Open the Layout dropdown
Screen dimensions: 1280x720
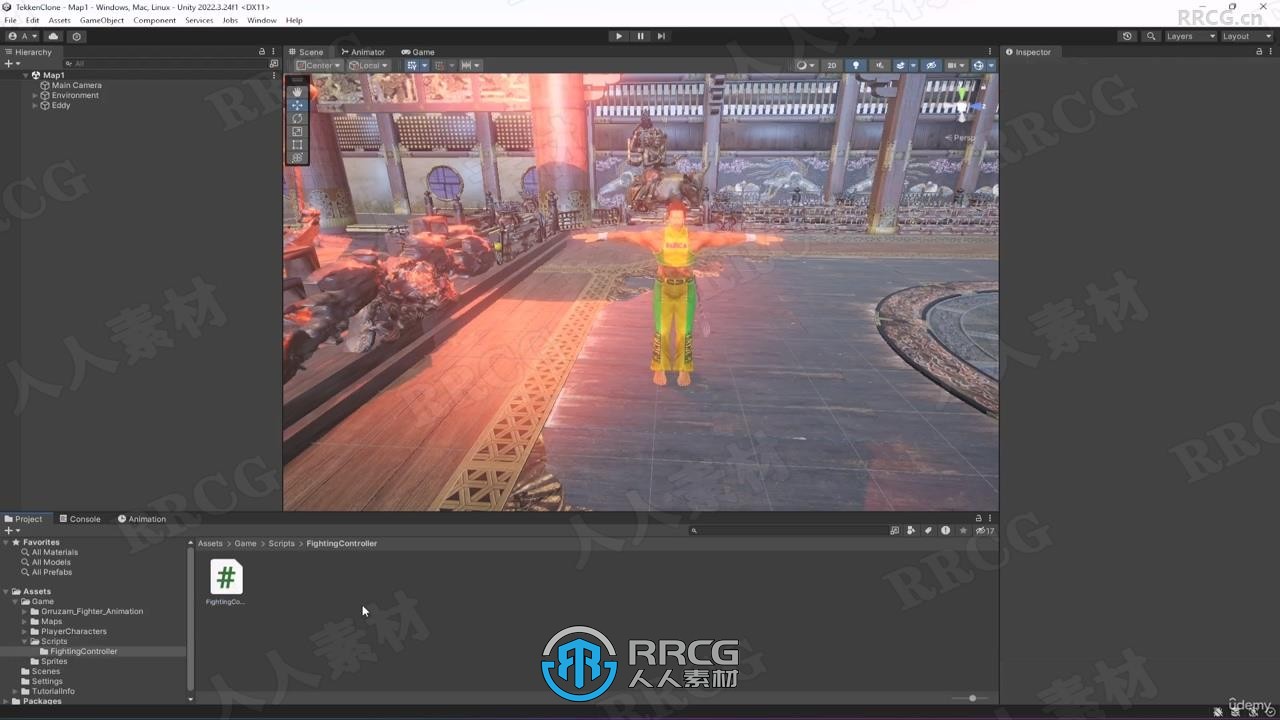click(x=1247, y=36)
